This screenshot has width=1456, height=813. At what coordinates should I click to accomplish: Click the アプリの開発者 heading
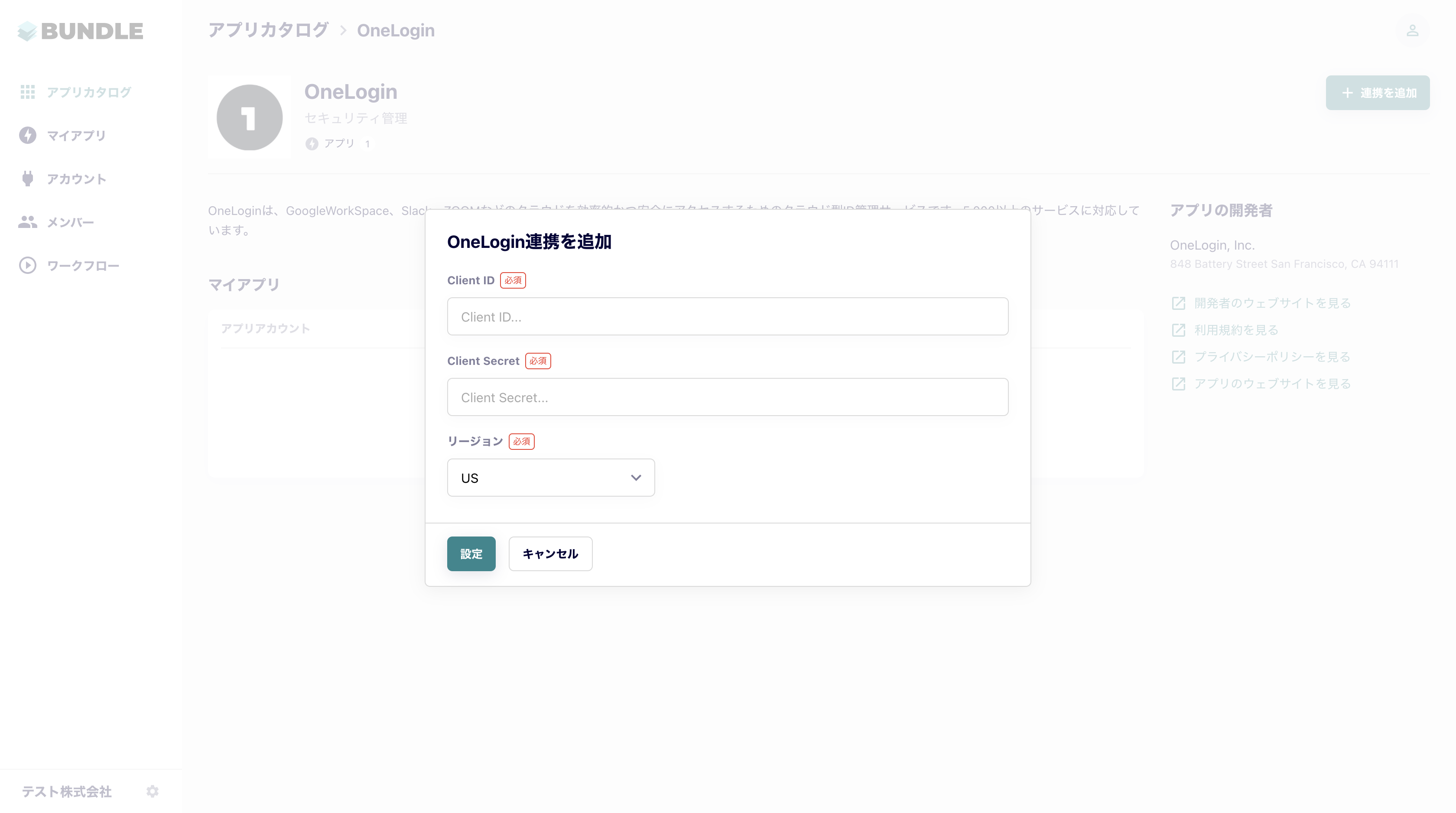coord(1221,210)
